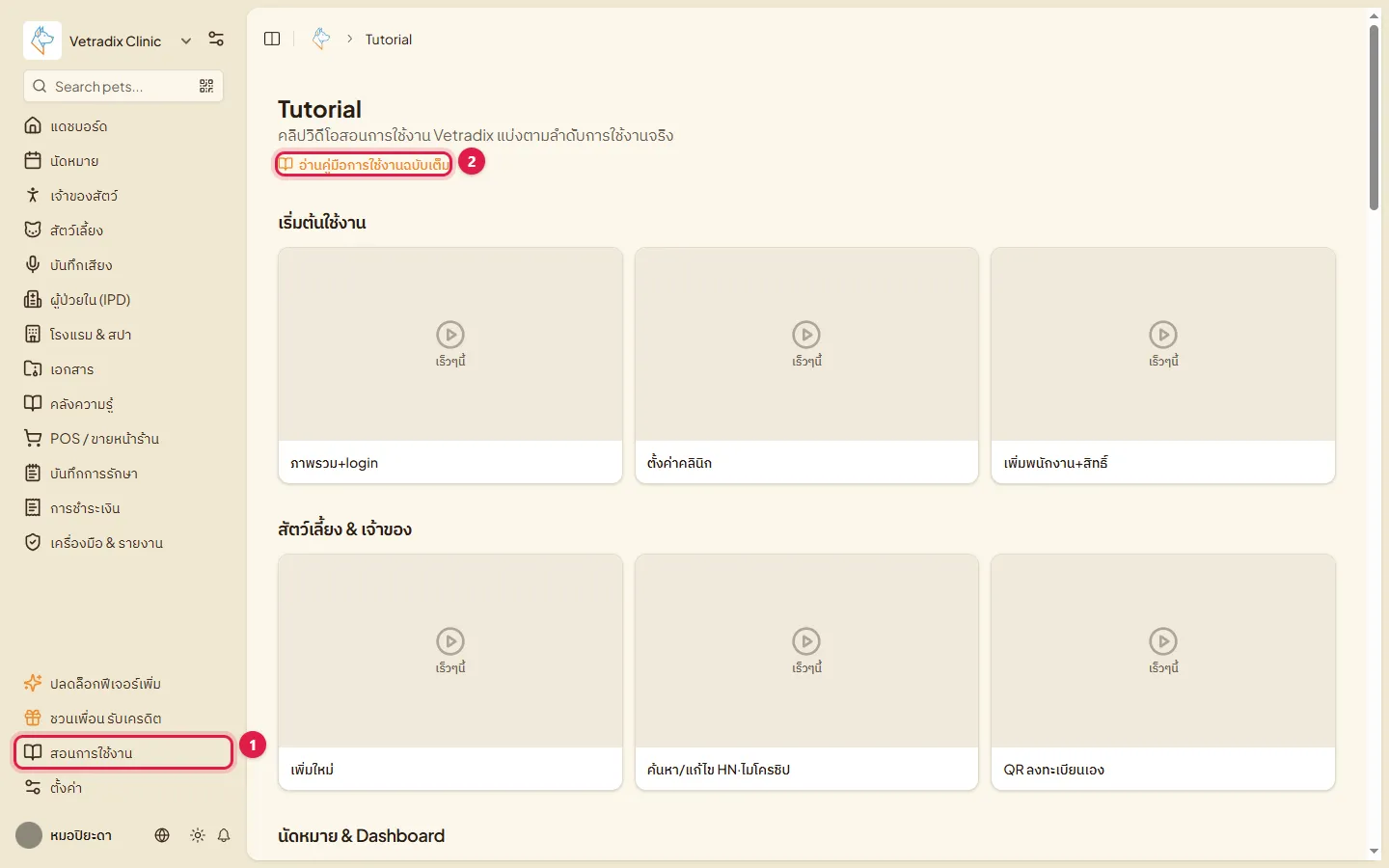Click the Tutorial breadcrumb text
Screen dimensions: 1389x868
click(x=389, y=40)
